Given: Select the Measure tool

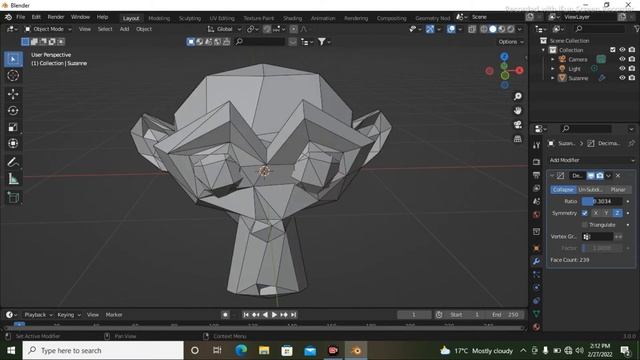Looking at the screenshot, I should (13, 178).
